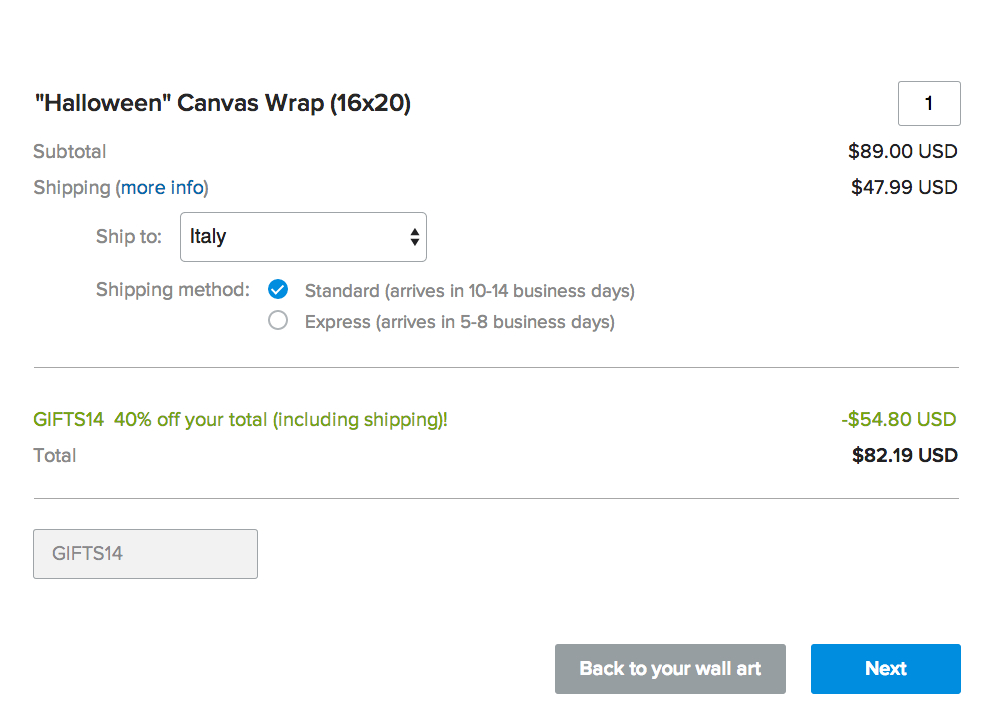
Task: Click the quantity input box
Action: [x=929, y=104]
